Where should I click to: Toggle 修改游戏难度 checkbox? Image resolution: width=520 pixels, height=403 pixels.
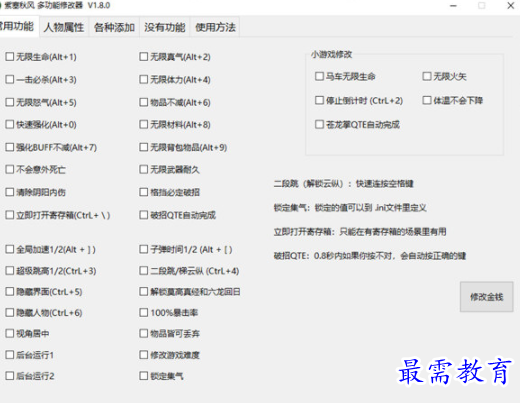[144, 355]
